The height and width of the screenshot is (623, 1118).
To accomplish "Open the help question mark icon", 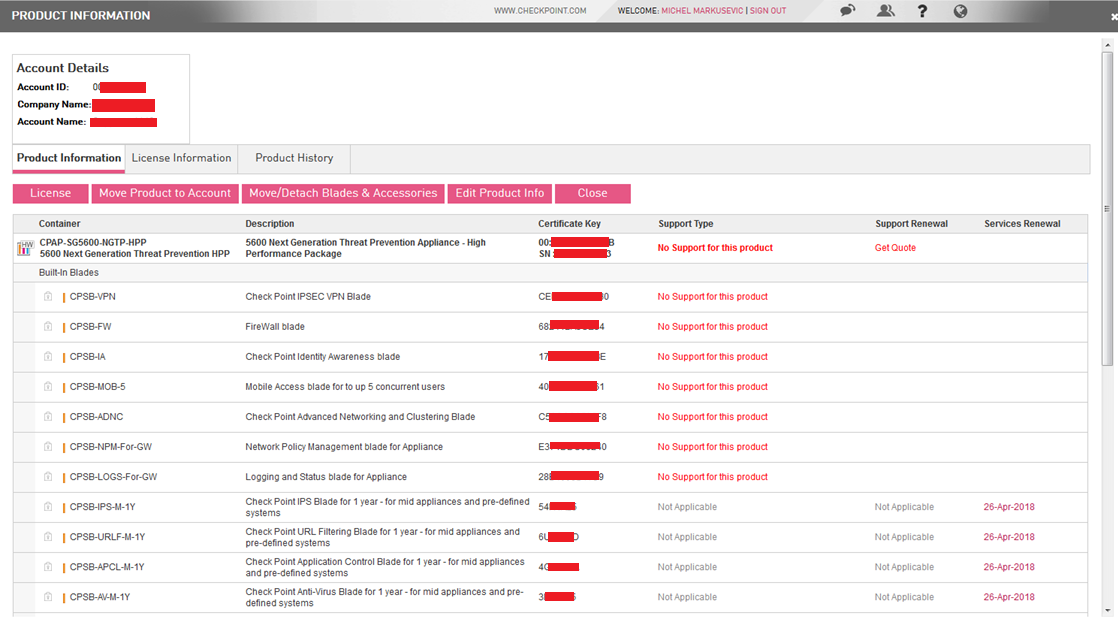I will click(x=923, y=11).
